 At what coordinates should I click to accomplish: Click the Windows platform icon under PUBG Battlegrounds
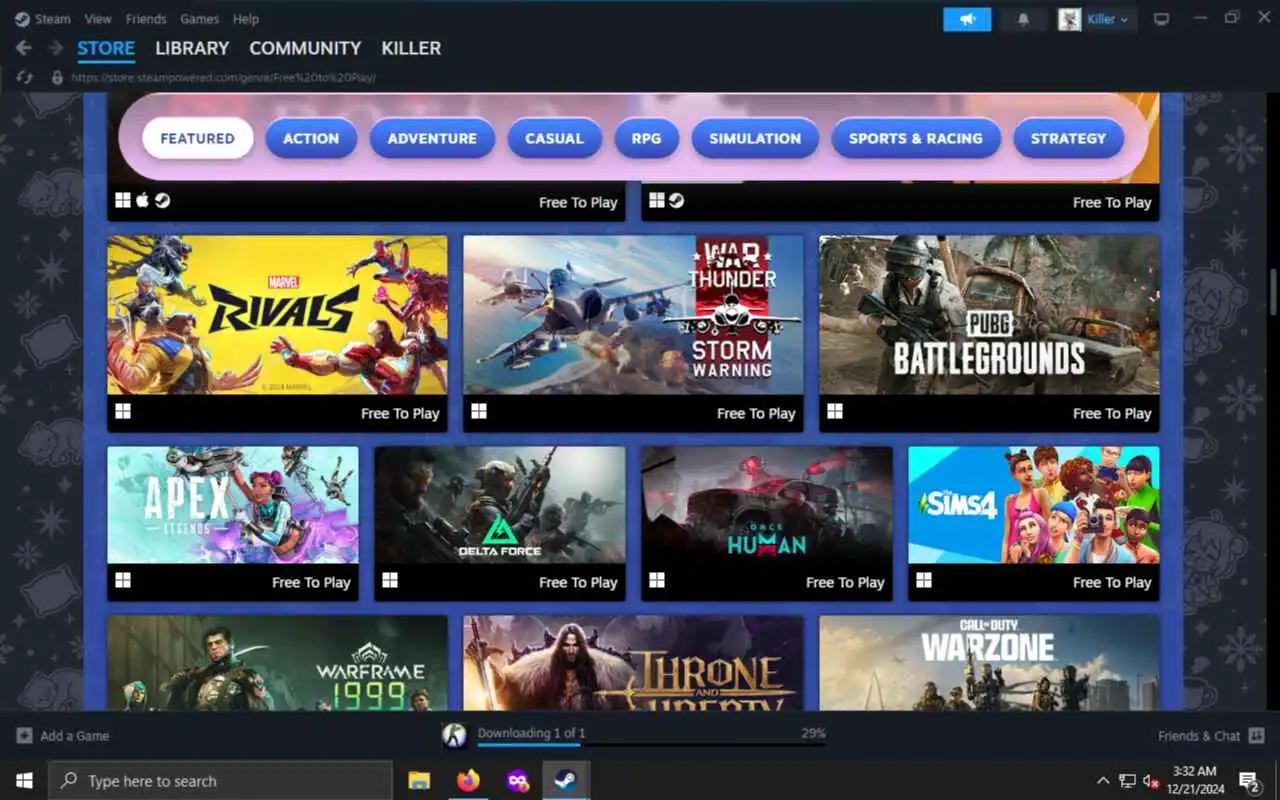[x=835, y=411]
